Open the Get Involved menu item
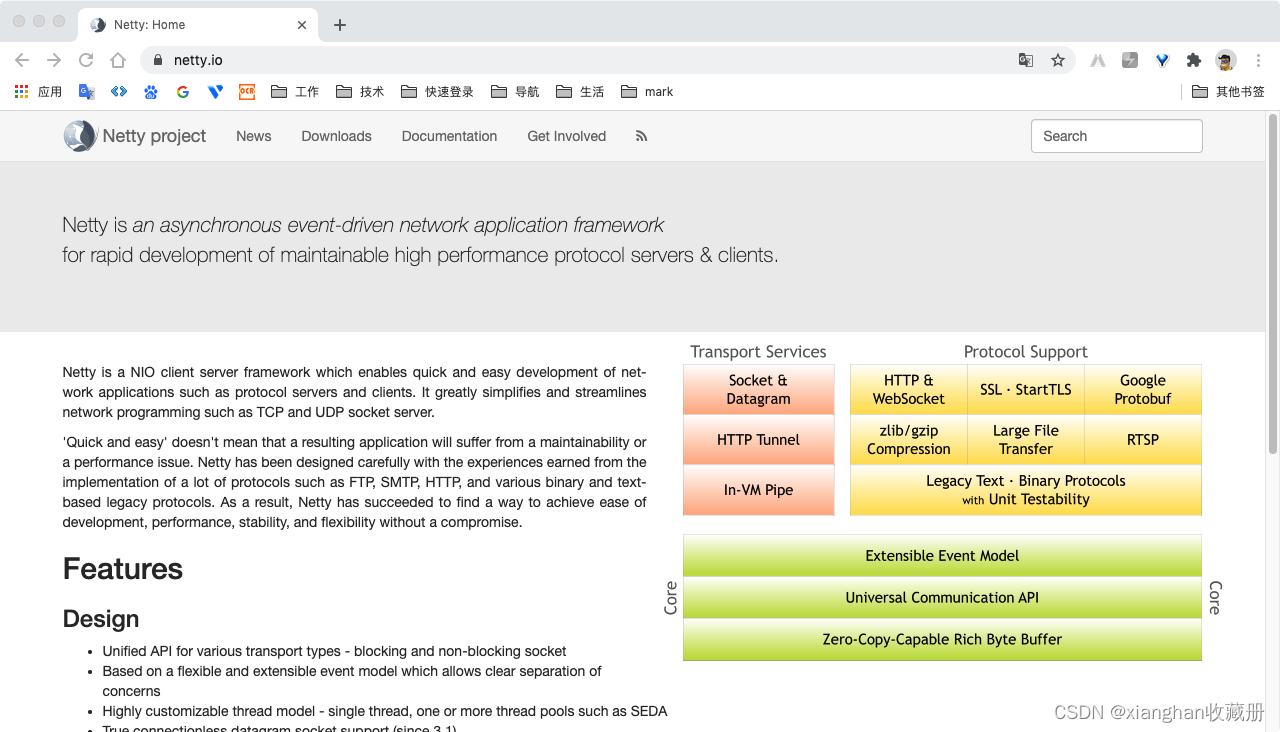 point(567,136)
